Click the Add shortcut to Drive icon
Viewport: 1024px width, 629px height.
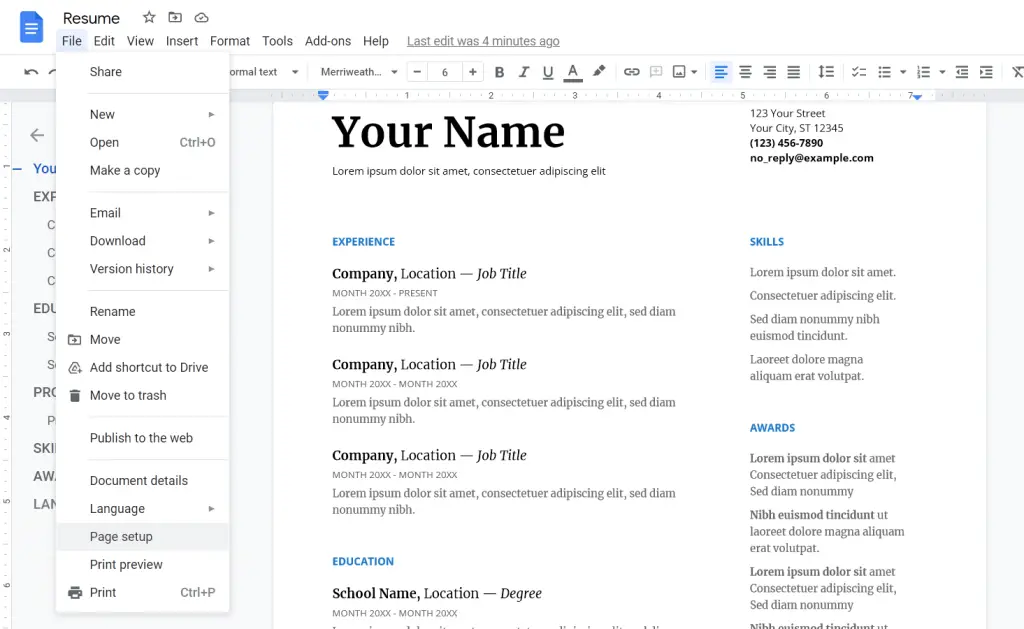click(x=74, y=368)
